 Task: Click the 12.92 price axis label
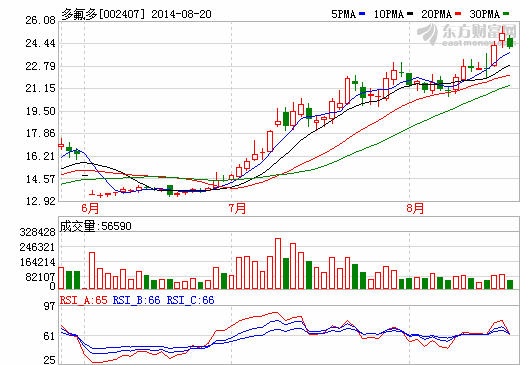(x=40, y=201)
